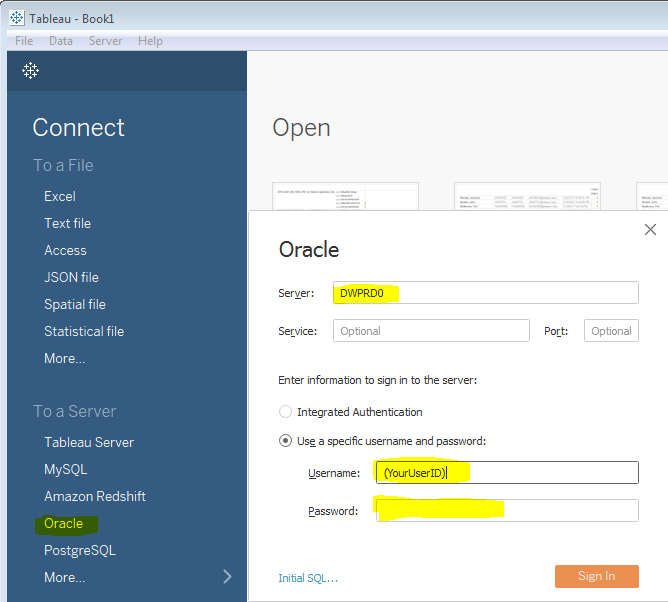The image size is (668, 602).
Task: Focus the Server field containing DWPRD0
Action: tap(486, 293)
